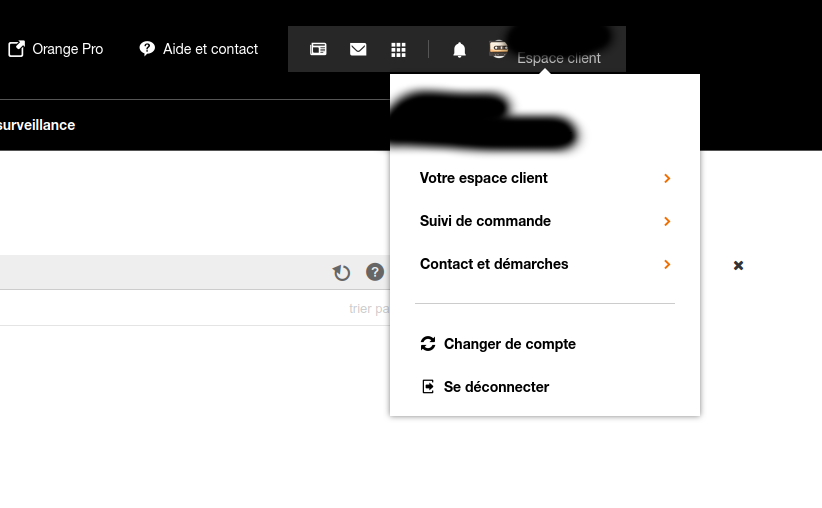Open Aide et contact help link

[x=199, y=49]
